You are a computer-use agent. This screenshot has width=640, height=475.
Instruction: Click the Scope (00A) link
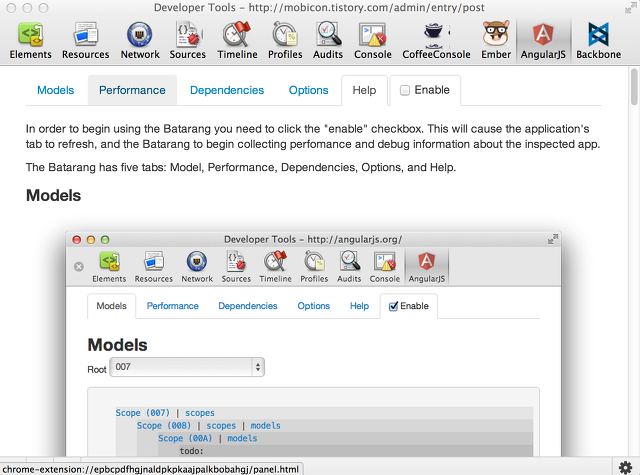pyautogui.click(x=185, y=438)
